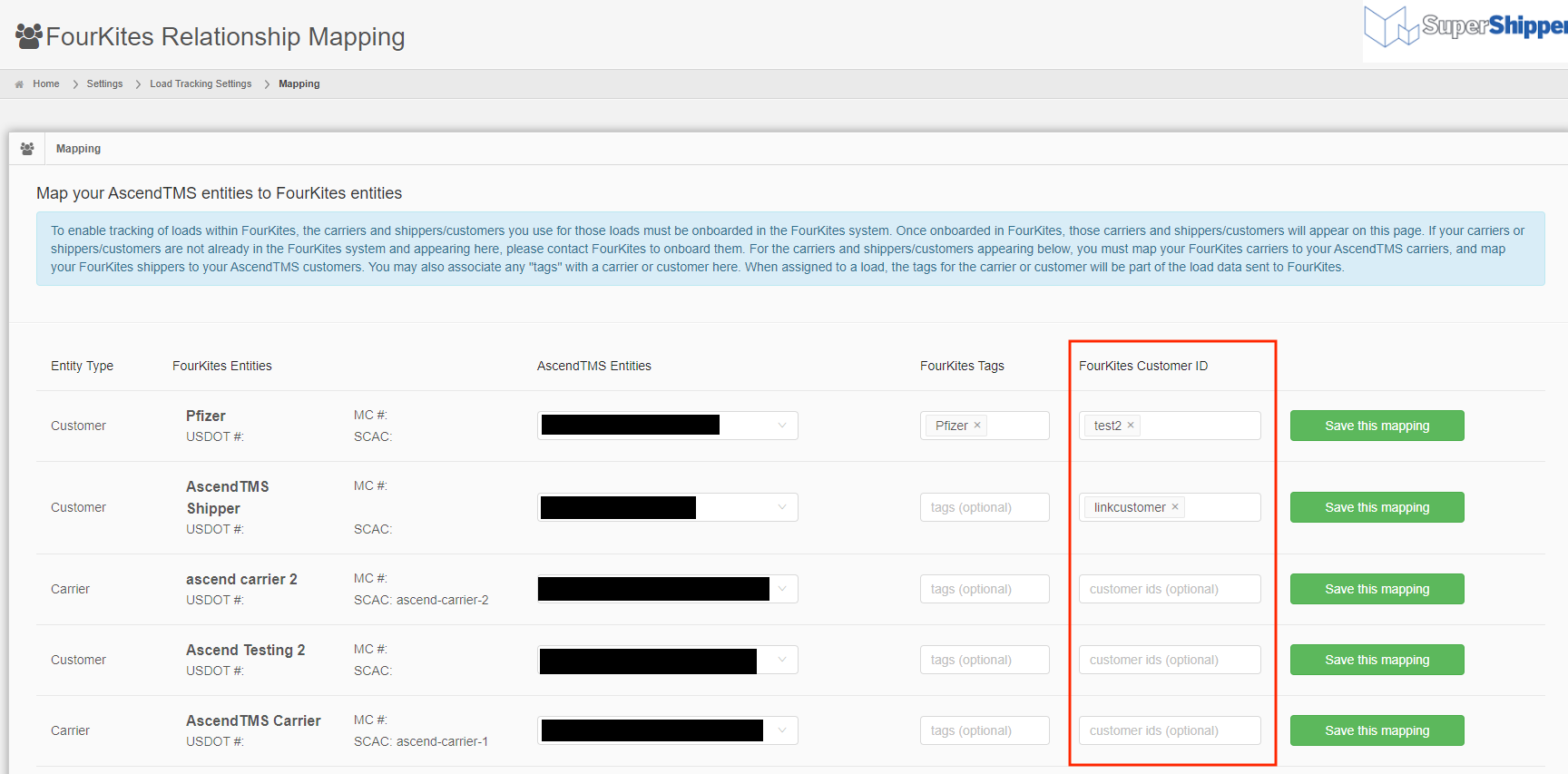Save the ascend carrier 2 mapping
The image size is (1568, 774).
(1377, 589)
